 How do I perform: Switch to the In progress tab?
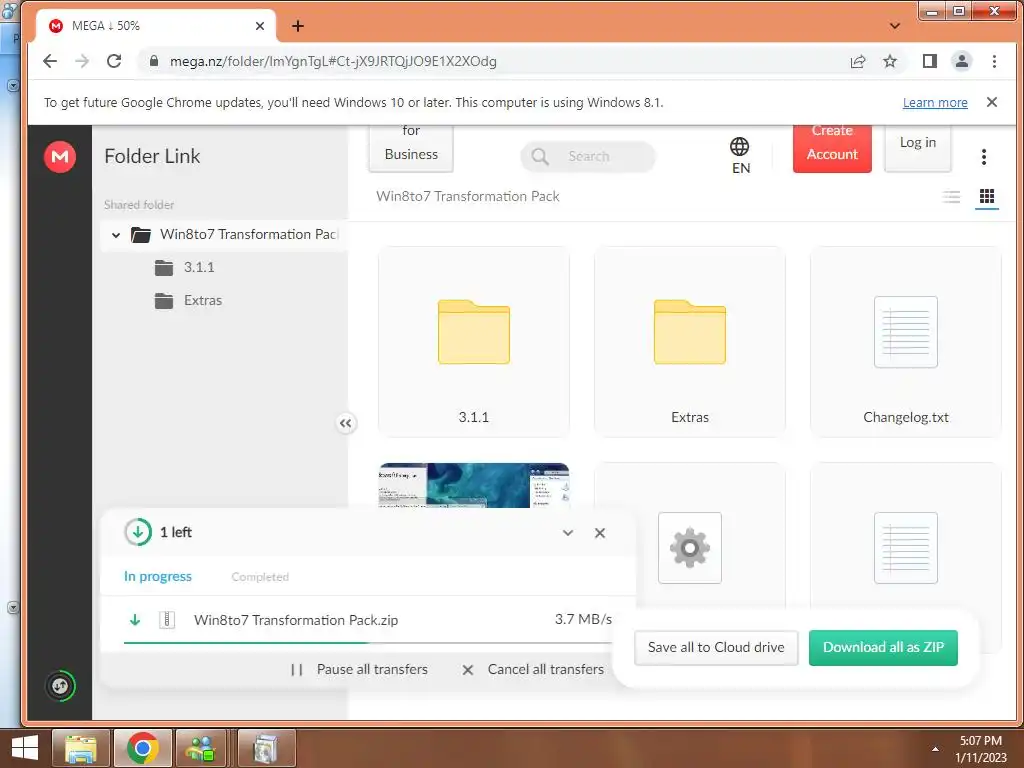click(x=157, y=577)
